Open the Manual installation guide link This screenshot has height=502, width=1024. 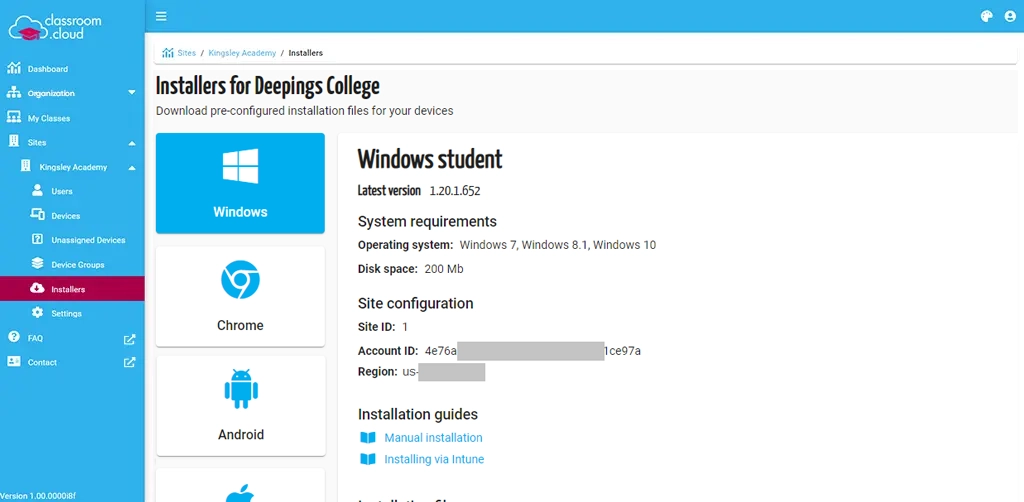[433, 437]
